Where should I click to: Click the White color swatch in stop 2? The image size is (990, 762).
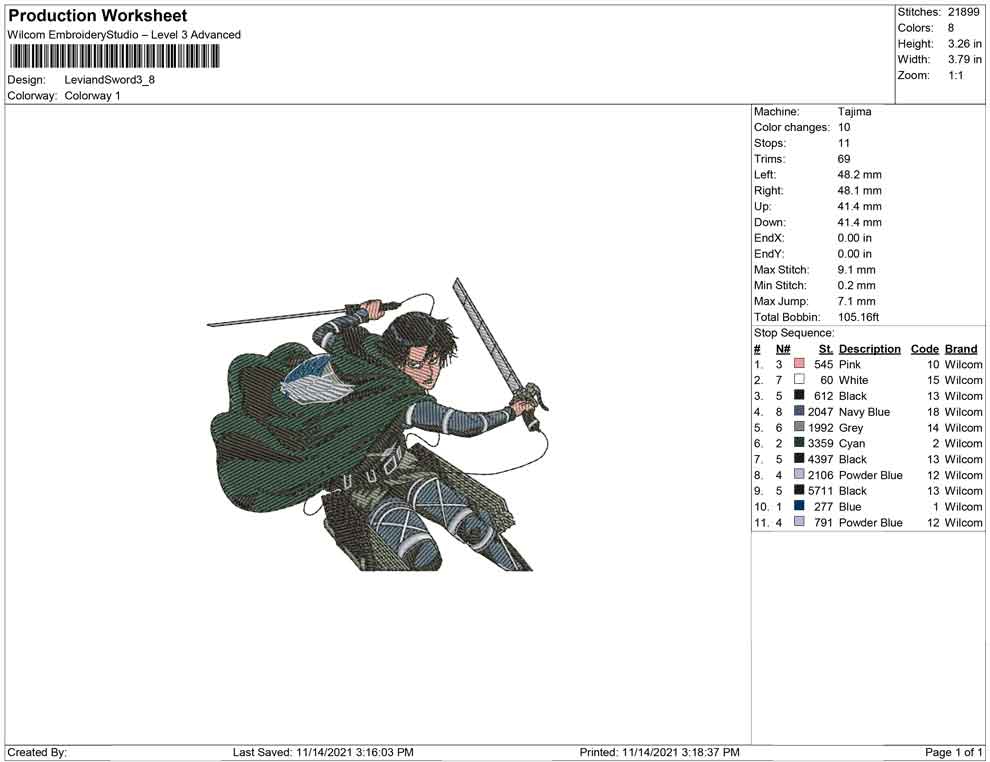[799, 379]
